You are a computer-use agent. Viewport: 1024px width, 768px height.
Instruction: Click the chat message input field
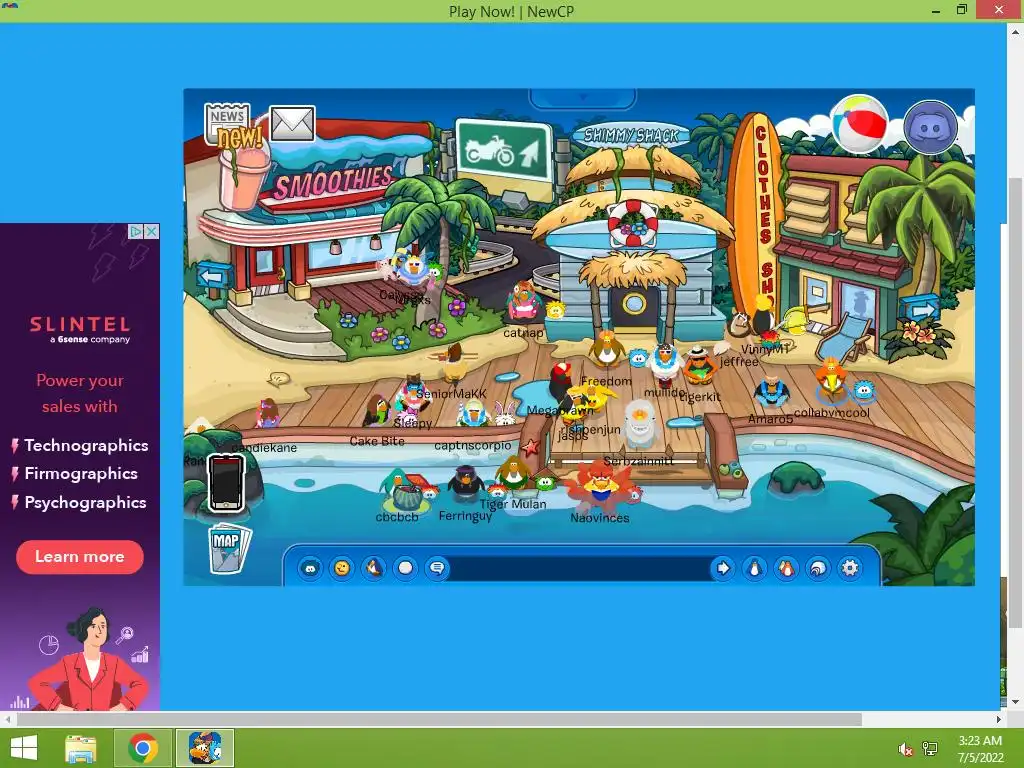point(578,568)
